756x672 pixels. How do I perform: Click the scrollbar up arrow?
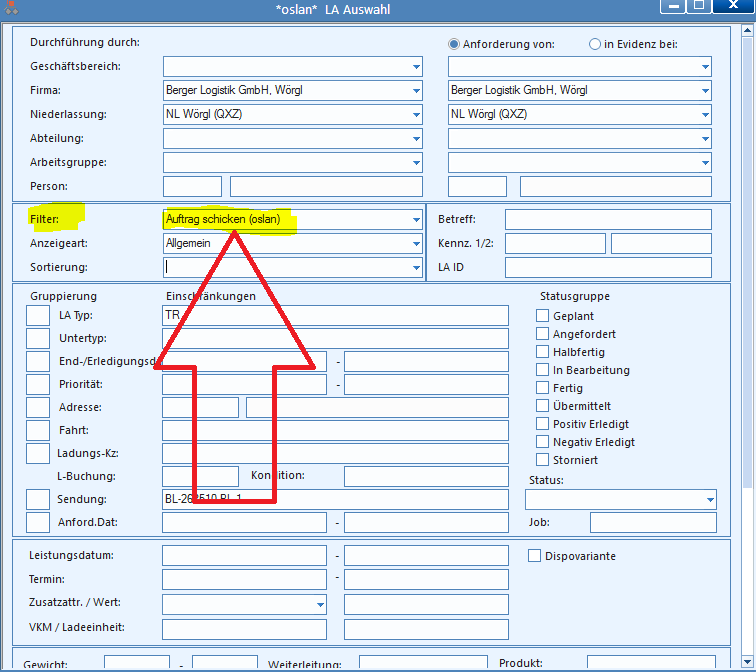pyautogui.click(x=747, y=30)
